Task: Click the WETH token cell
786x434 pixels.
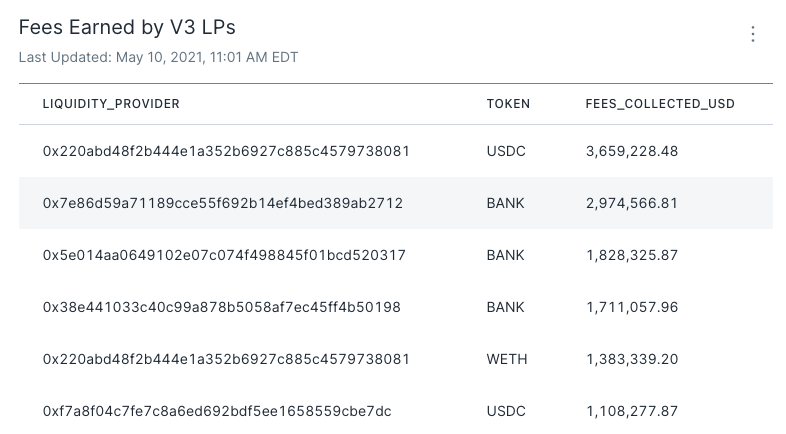Action: point(507,359)
